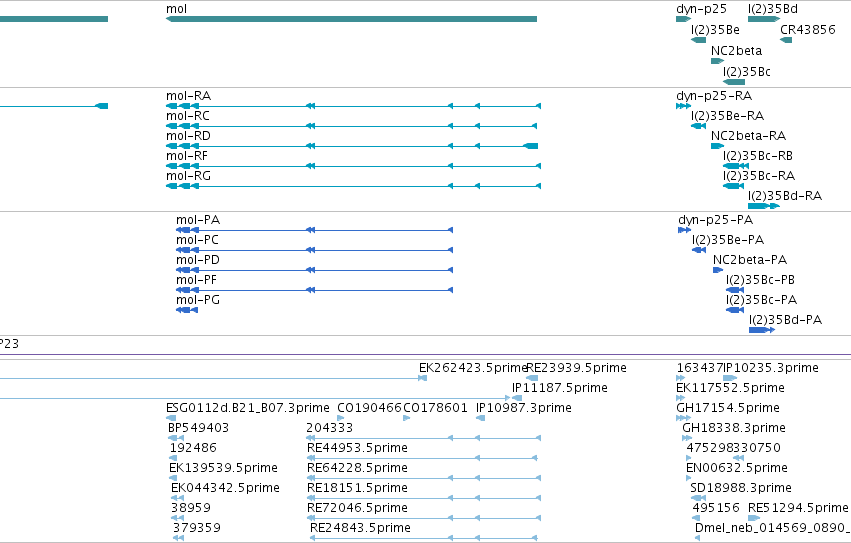Click the l(2)35Be-RA transcript label
851x543 pixels.
727,116
